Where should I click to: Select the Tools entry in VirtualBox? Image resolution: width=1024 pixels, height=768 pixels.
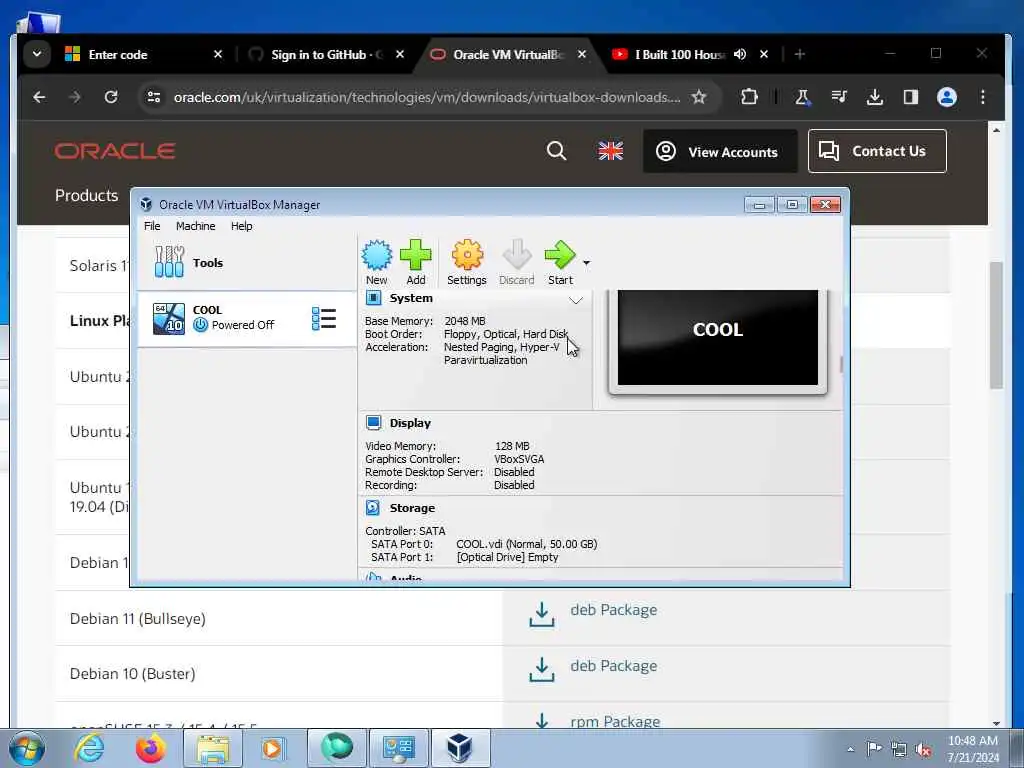coord(247,263)
